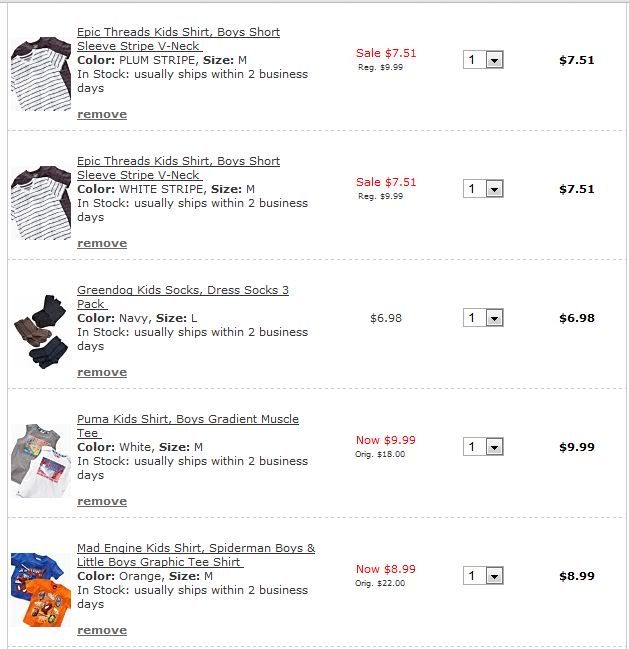Image resolution: width=629 pixels, height=649 pixels.
Task: Remove the plum stripe shirt from cart
Action: coord(102,114)
